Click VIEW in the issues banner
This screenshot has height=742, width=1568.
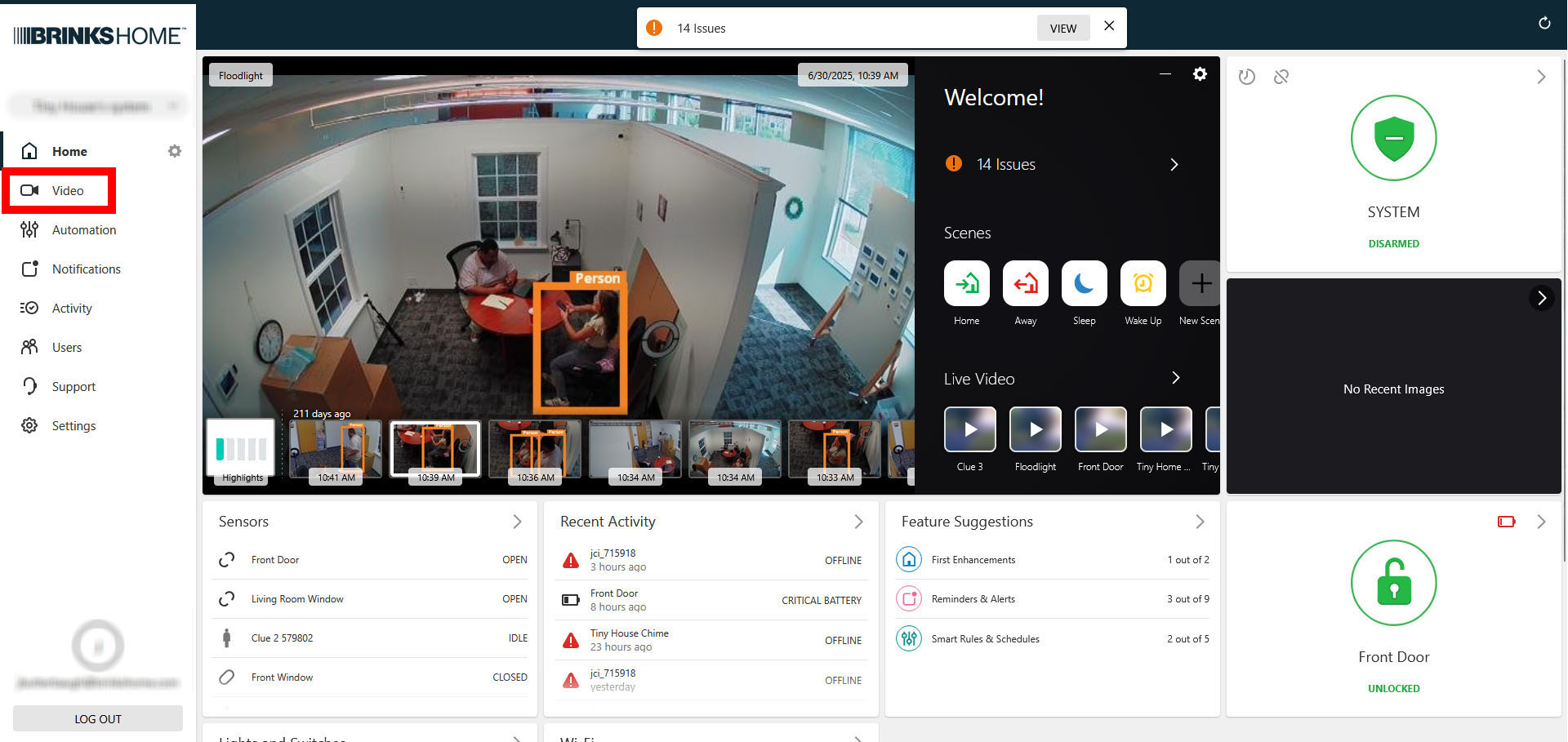click(1063, 28)
